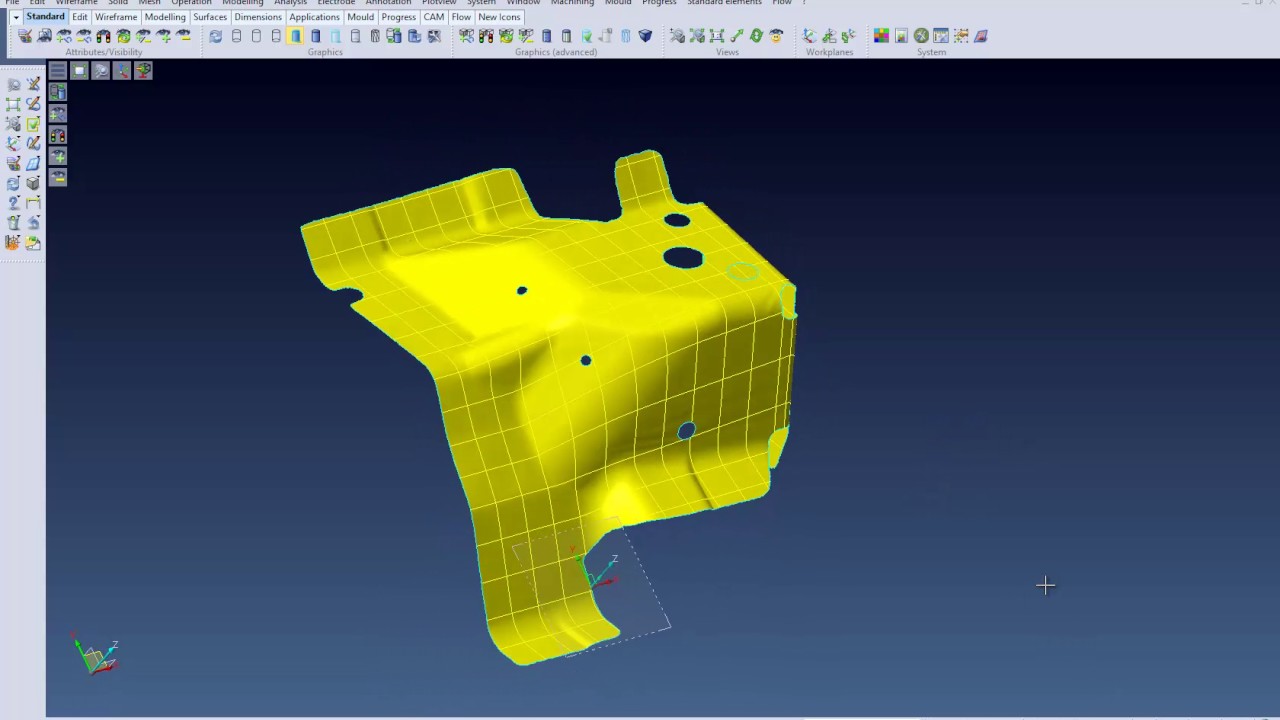Screen dimensions: 1280x720
Task: Click the first workplane axes icon in Workplanes
Action: (809, 36)
